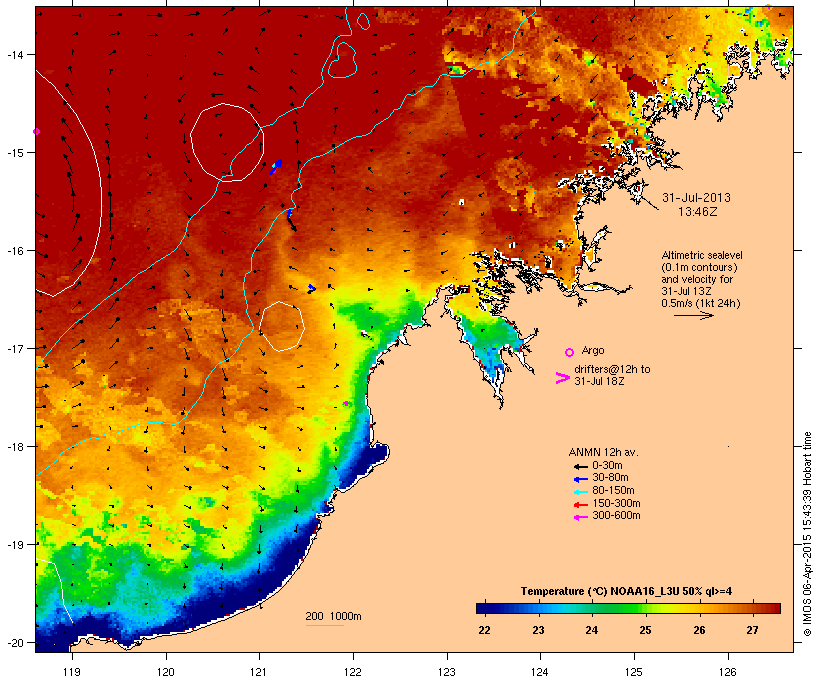Click the 122 longitude axis label
The height and width of the screenshot is (680, 820).
tap(353, 672)
